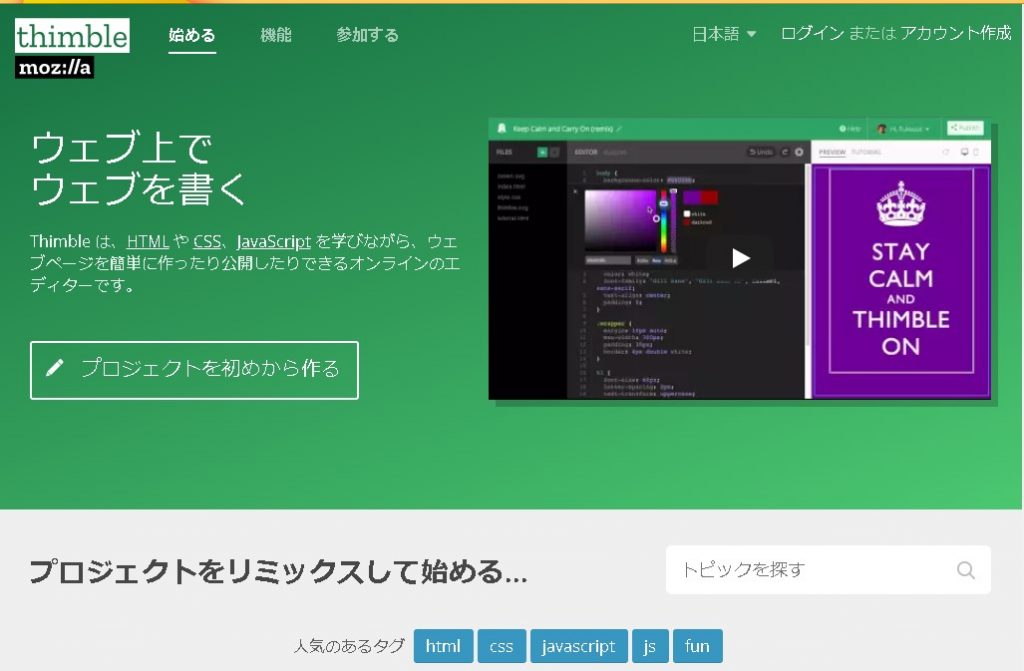
Task: Open the HTML link in the description
Action: tap(147, 242)
